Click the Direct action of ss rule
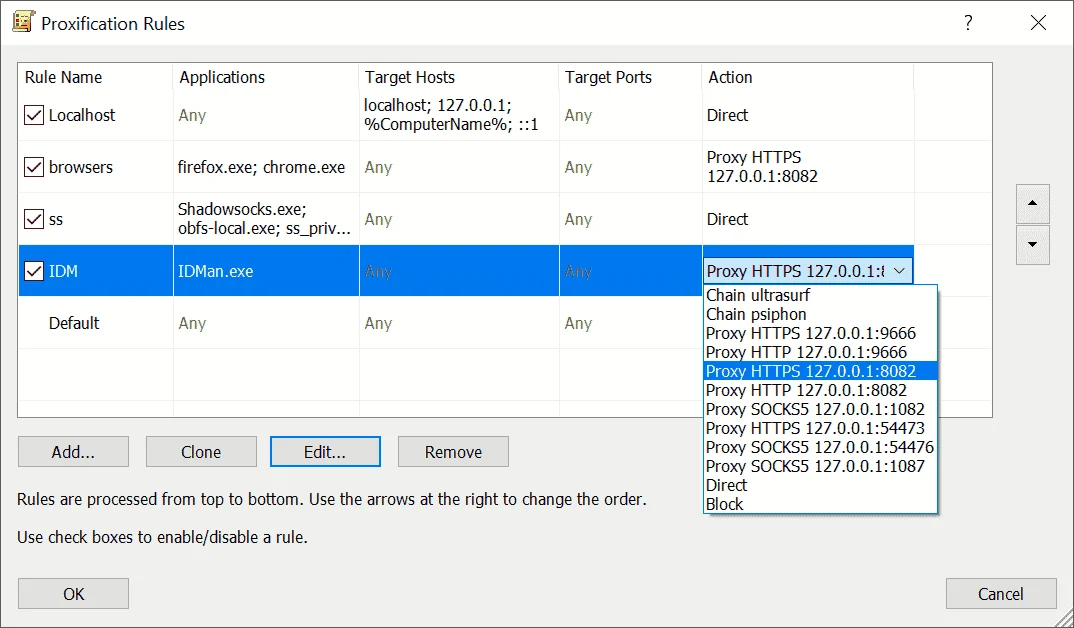Screen dimensions: 1074x628 pyautogui.click(x=727, y=219)
